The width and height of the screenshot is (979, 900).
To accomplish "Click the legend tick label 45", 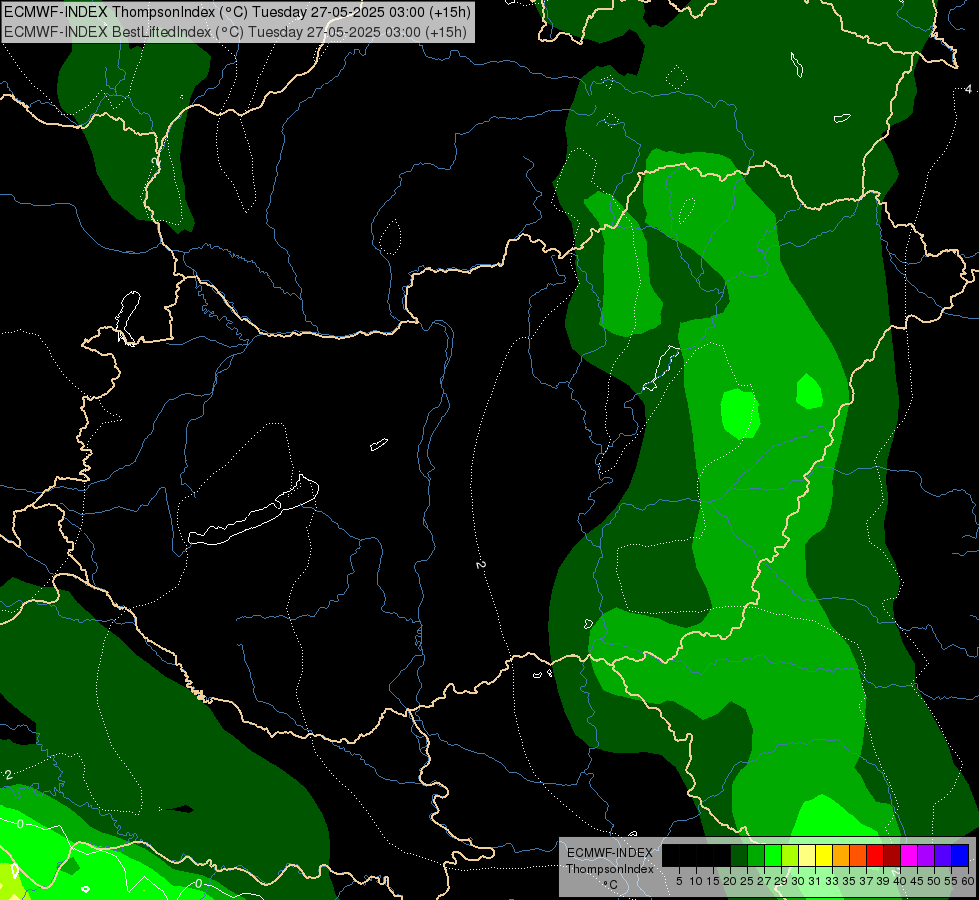I will [x=917, y=881].
